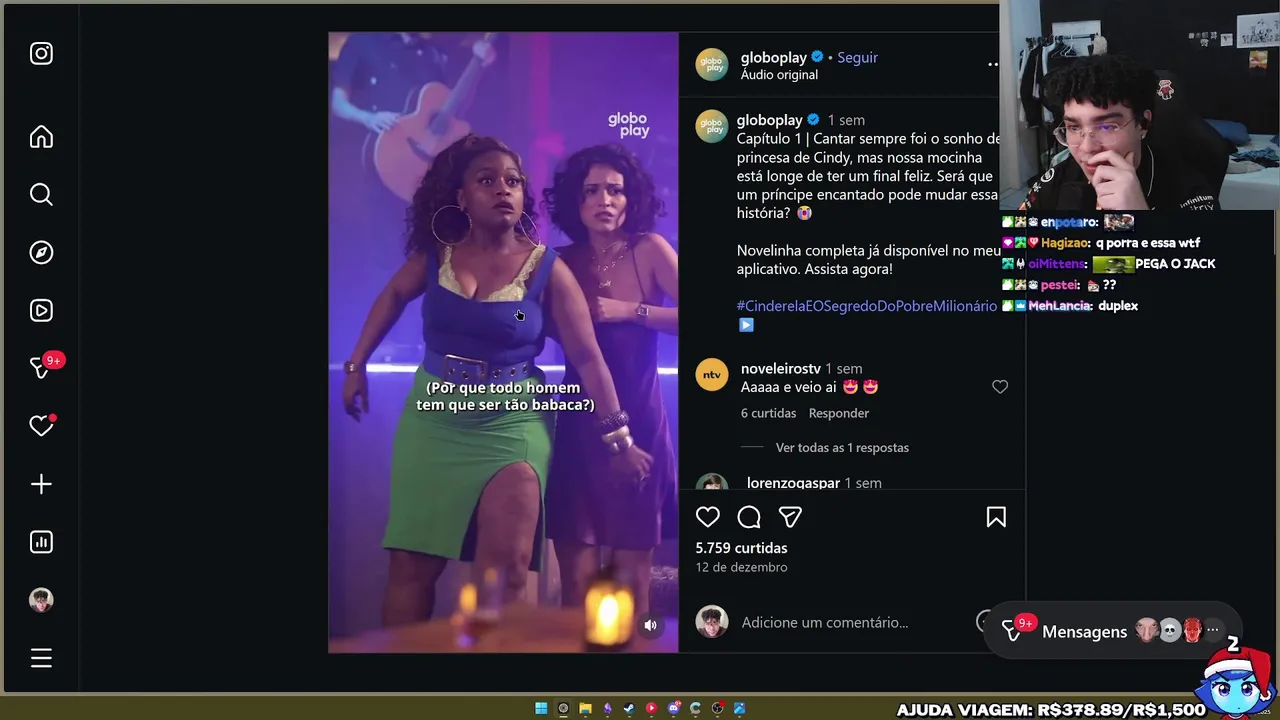This screenshot has height=720, width=1280.
Task: Open globoplay avatar beside the caption
Action: click(x=712, y=126)
